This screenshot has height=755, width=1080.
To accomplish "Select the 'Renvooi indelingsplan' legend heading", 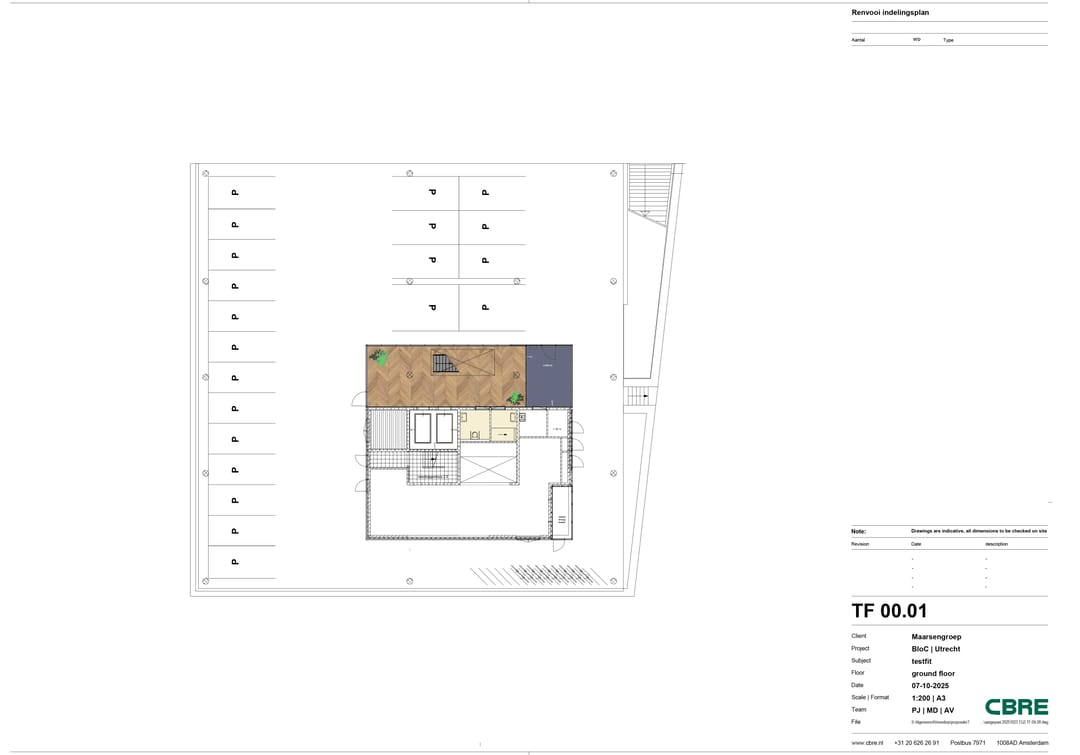I will pyautogui.click(x=887, y=13).
